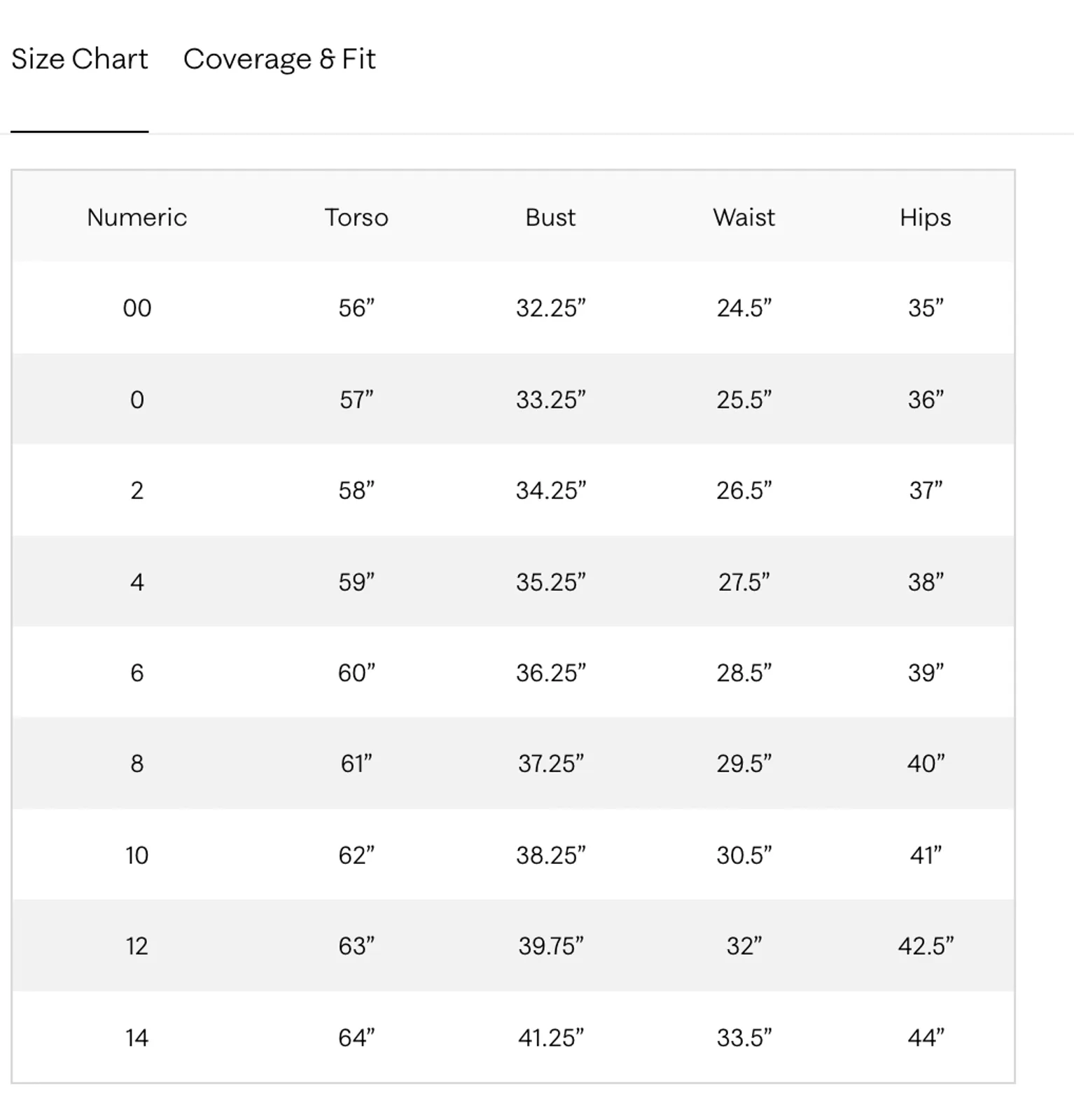Switch to the Size Chart tab
Image resolution: width=1074 pixels, height=1120 pixels.
coord(80,59)
